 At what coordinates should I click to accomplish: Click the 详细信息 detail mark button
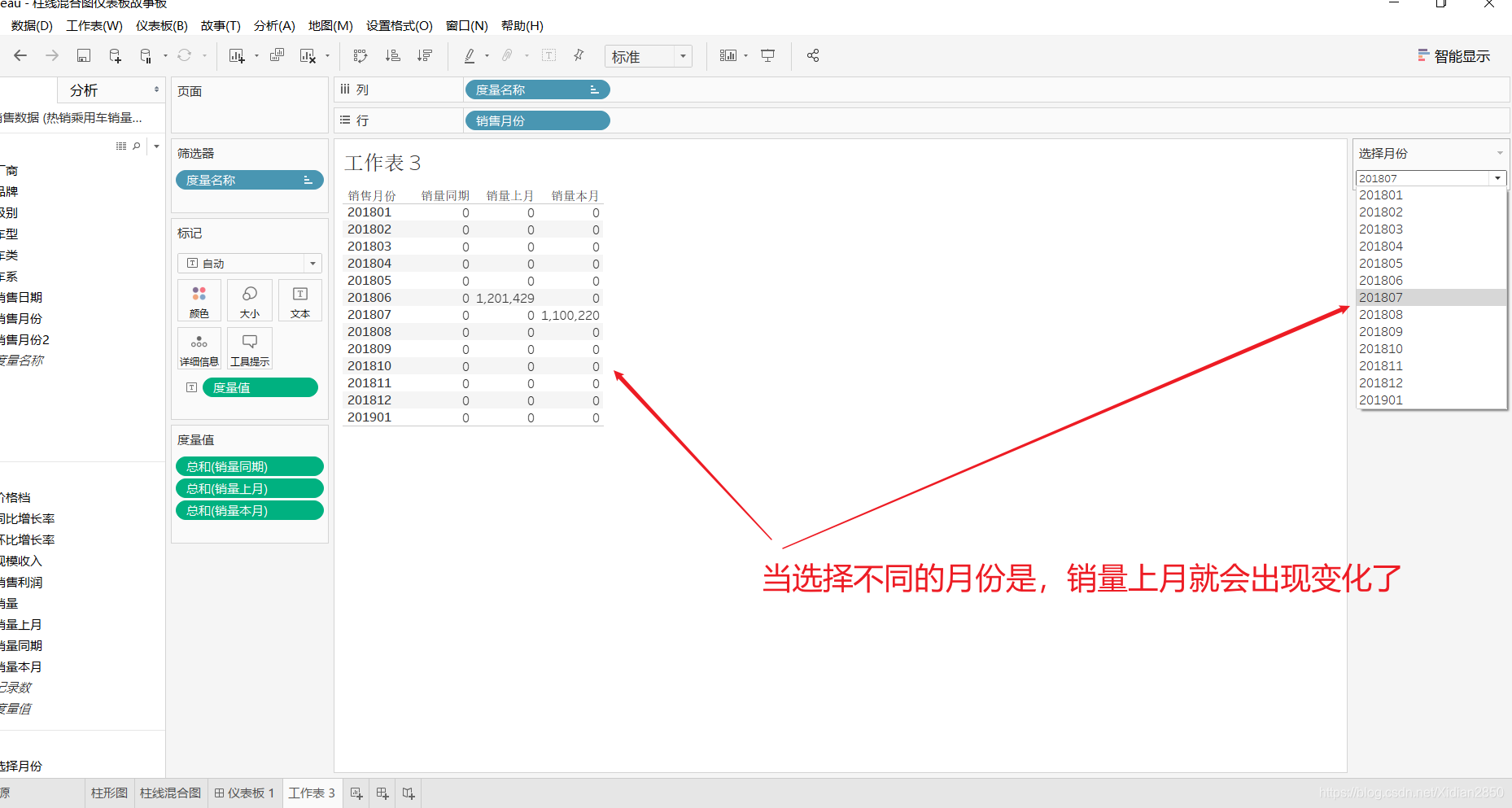(199, 349)
